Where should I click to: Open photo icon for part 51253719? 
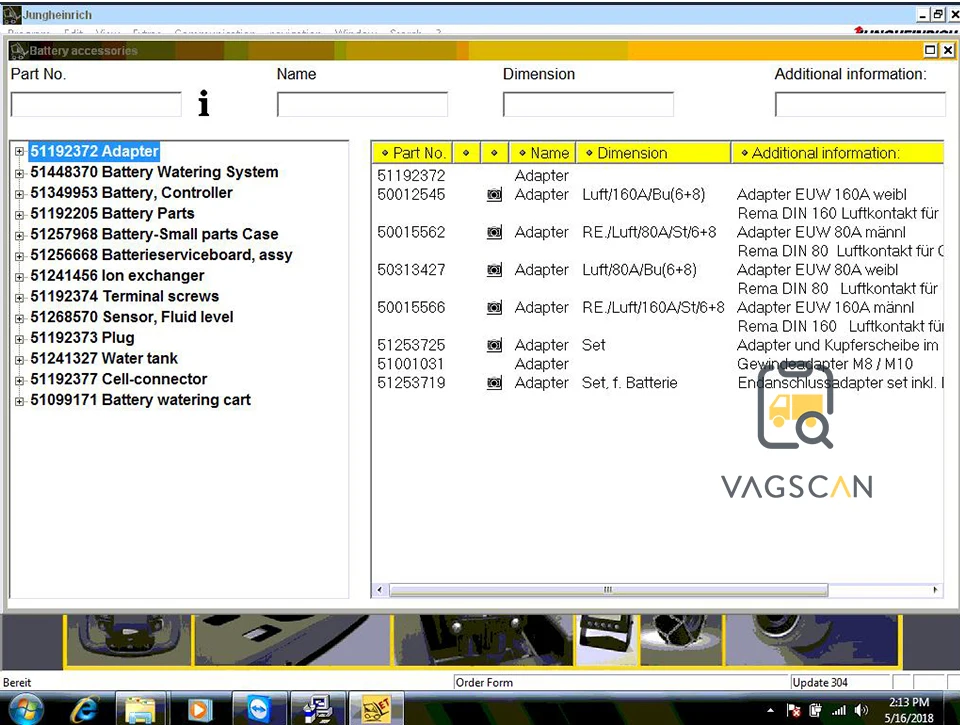494,383
